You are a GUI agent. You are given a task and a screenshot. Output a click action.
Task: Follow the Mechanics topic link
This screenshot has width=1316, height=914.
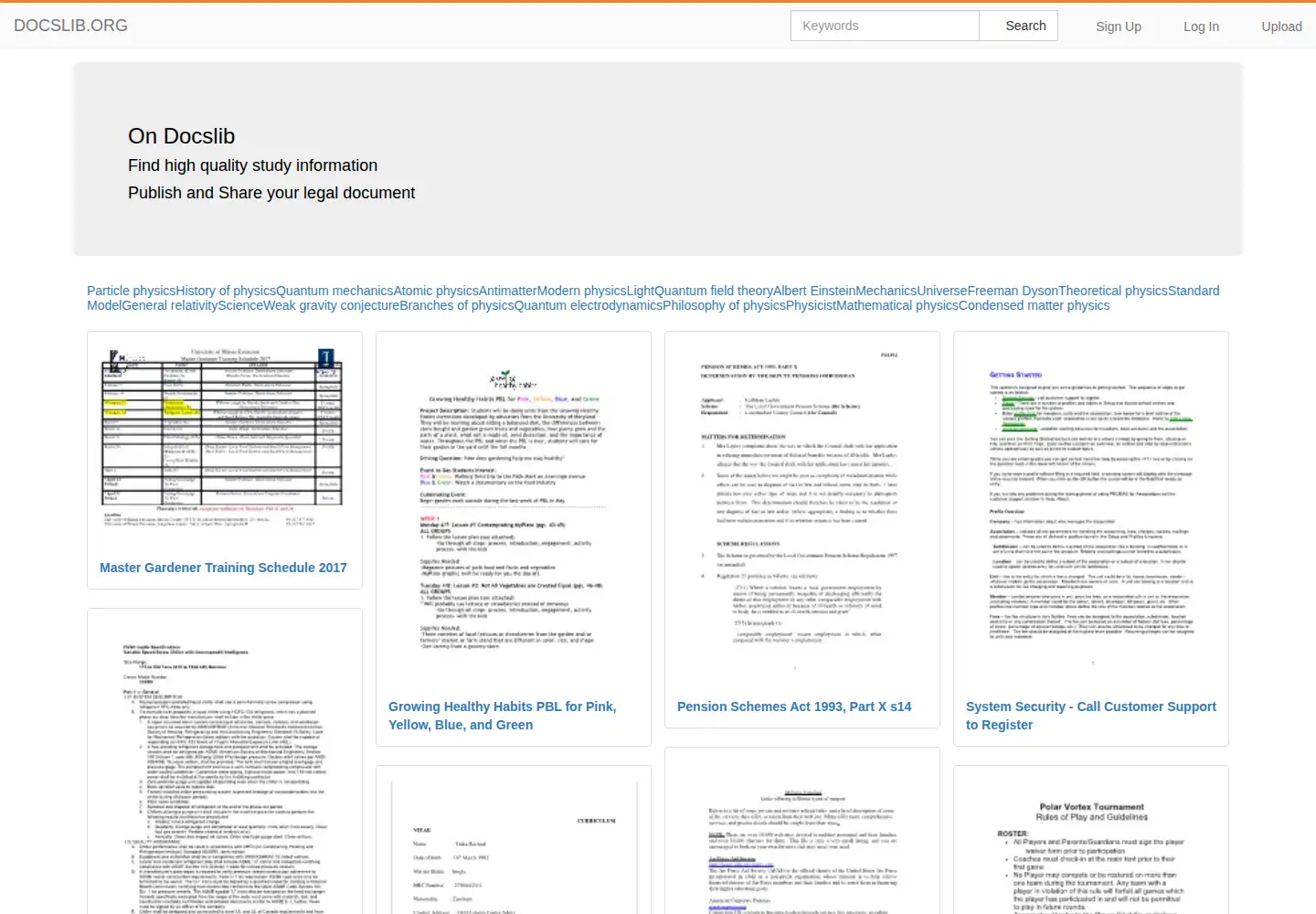tap(886, 291)
